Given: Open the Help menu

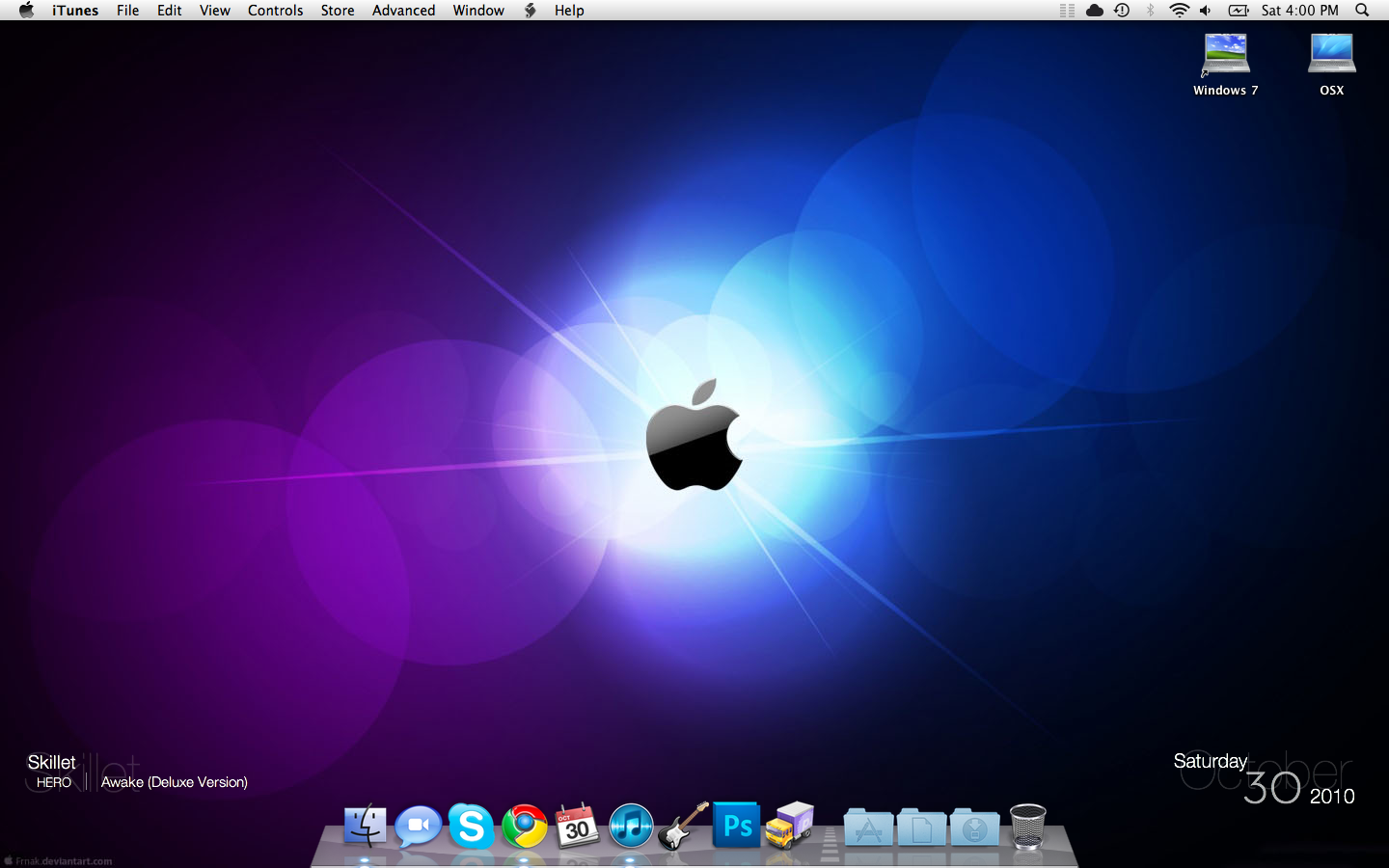Looking at the screenshot, I should (x=569, y=10).
